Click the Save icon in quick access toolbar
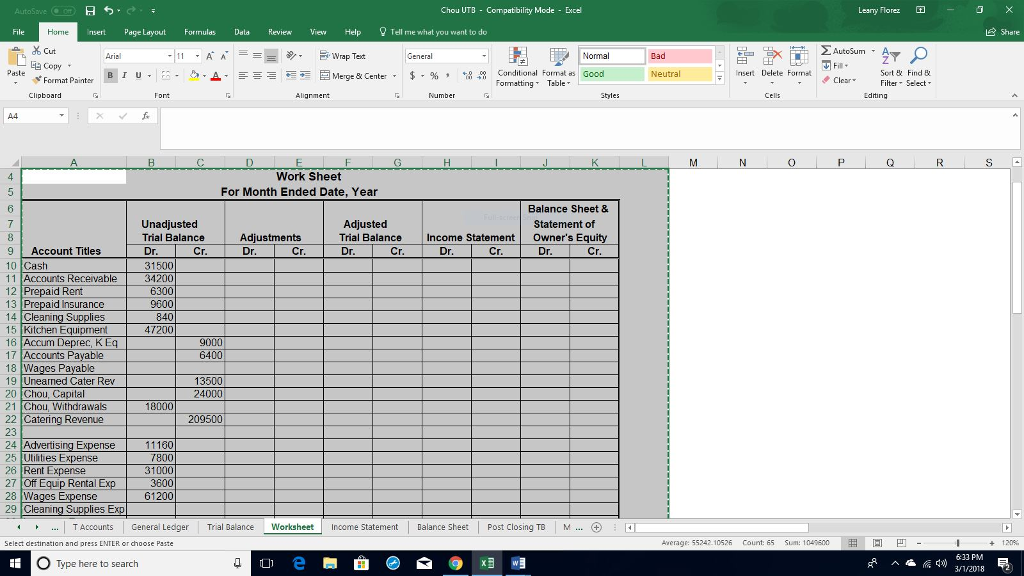Viewport: 1024px width, 576px height. (x=90, y=11)
